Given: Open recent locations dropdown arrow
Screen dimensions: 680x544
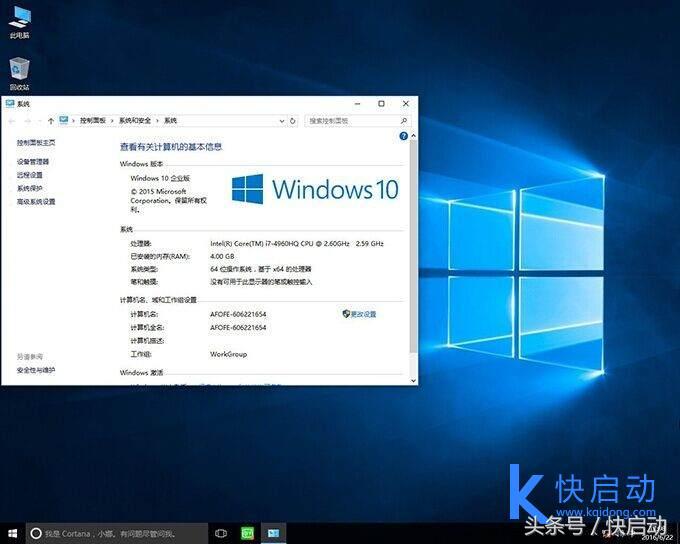Looking at the screenshot, I should (40, 121).
